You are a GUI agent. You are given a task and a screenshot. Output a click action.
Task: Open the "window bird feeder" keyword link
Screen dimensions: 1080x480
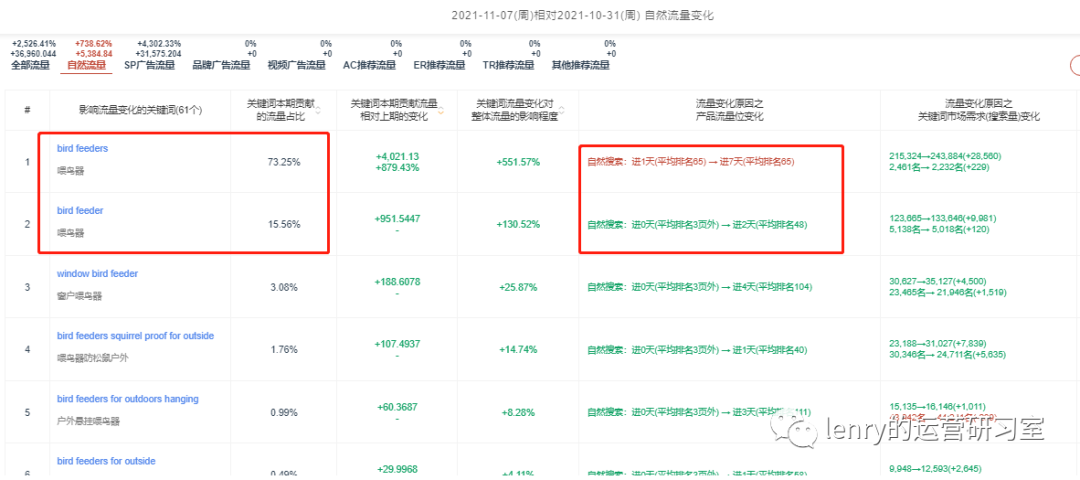click(97, 273)
